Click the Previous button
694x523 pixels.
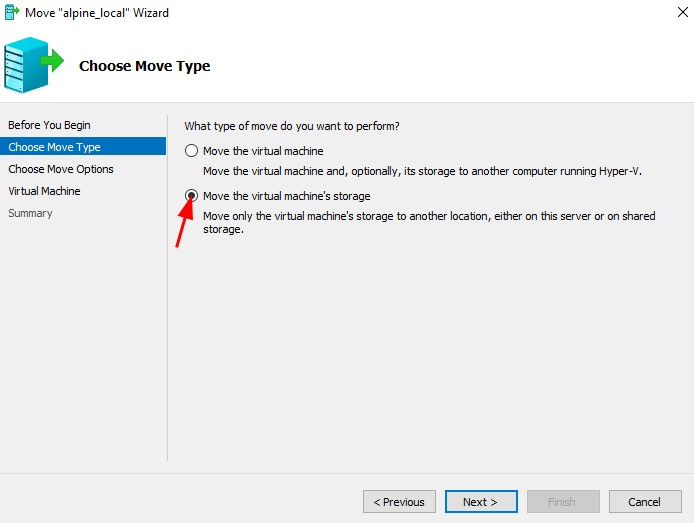(x=399, y=502)
